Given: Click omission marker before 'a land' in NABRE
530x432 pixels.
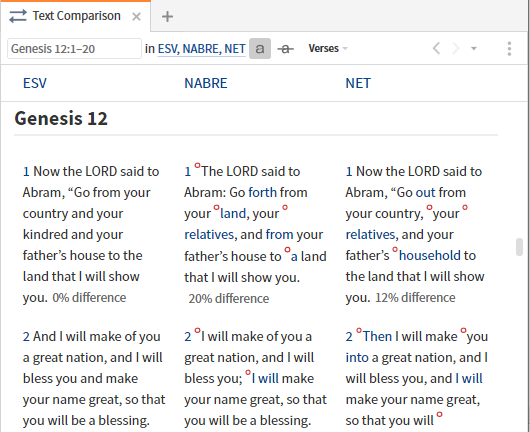Looking at the screenshot, I should click(x=287, y=250).
